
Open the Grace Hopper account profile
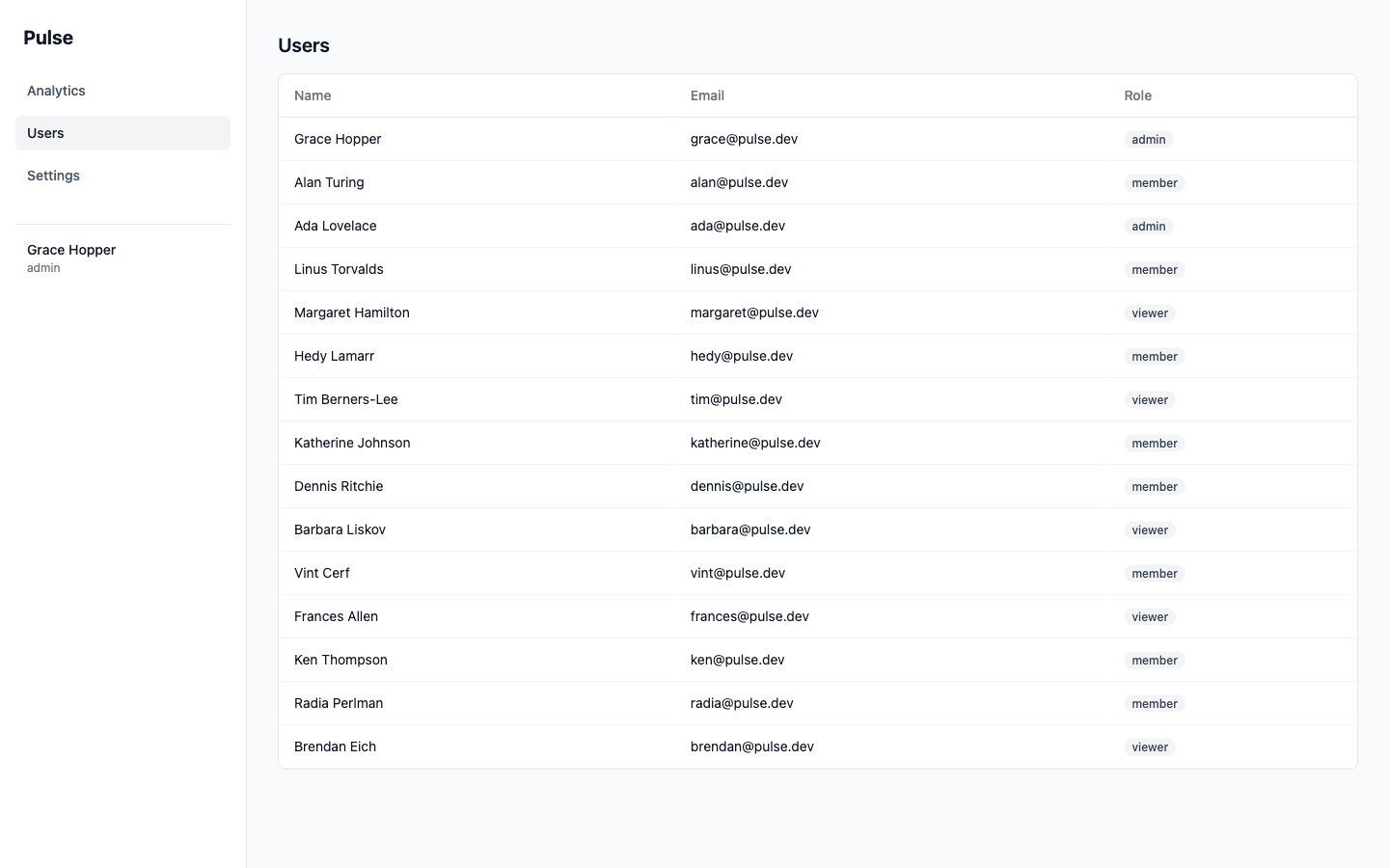pyautogui.click(x=71, y=250)
